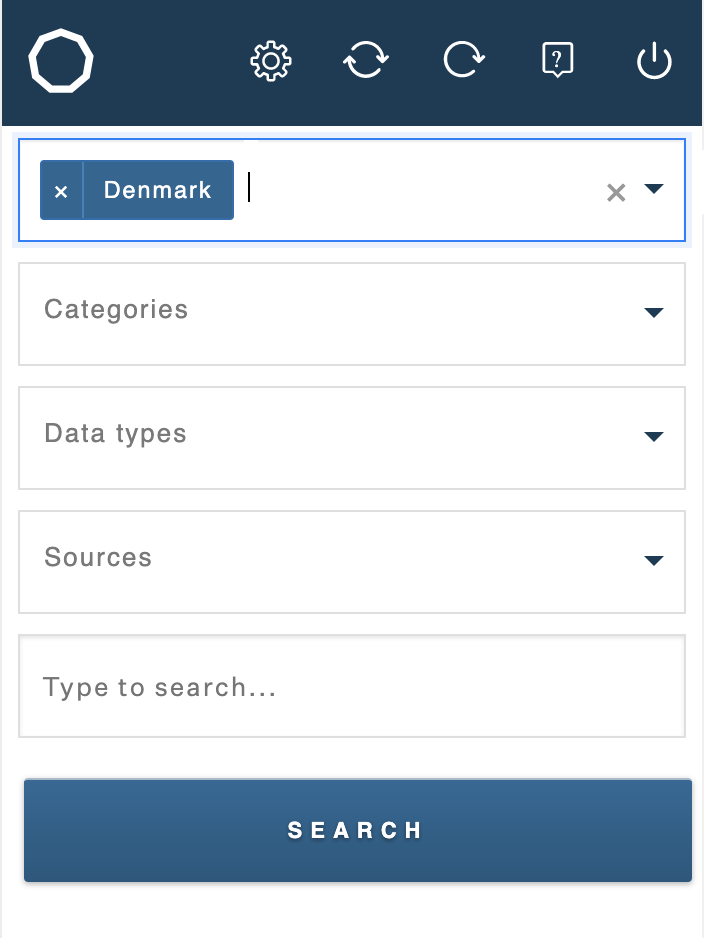704x938 pixels.
Task: Click the Sources dropdown arrow
Action: coord(654,560)
